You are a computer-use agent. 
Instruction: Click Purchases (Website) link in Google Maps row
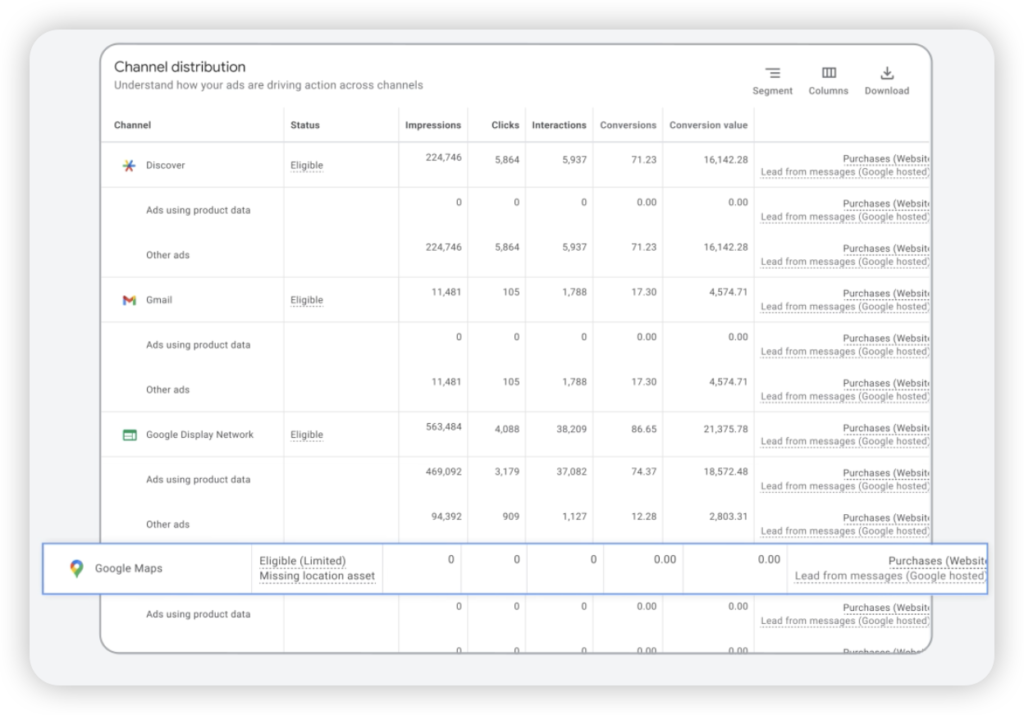pos(937,561)
